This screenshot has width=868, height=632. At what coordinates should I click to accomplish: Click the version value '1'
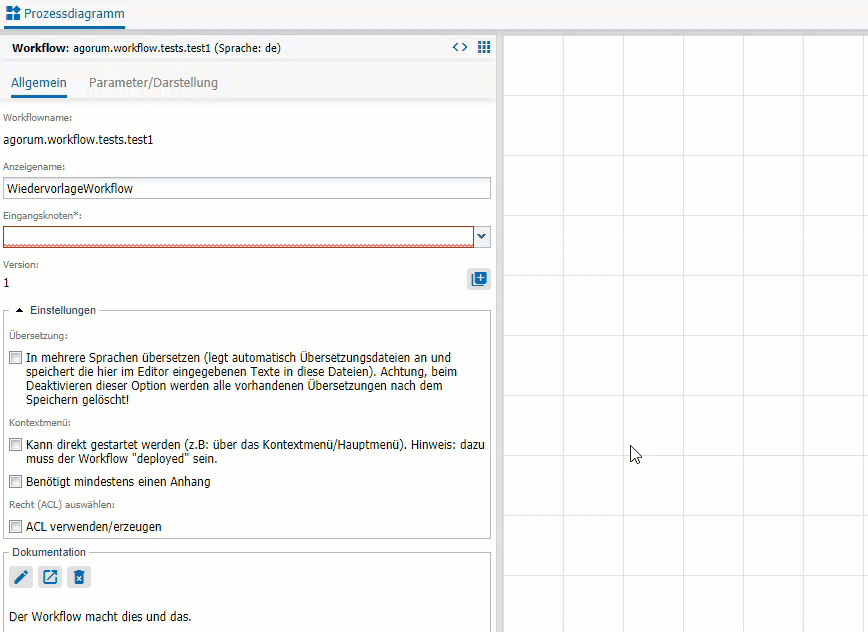pos(6,283)
